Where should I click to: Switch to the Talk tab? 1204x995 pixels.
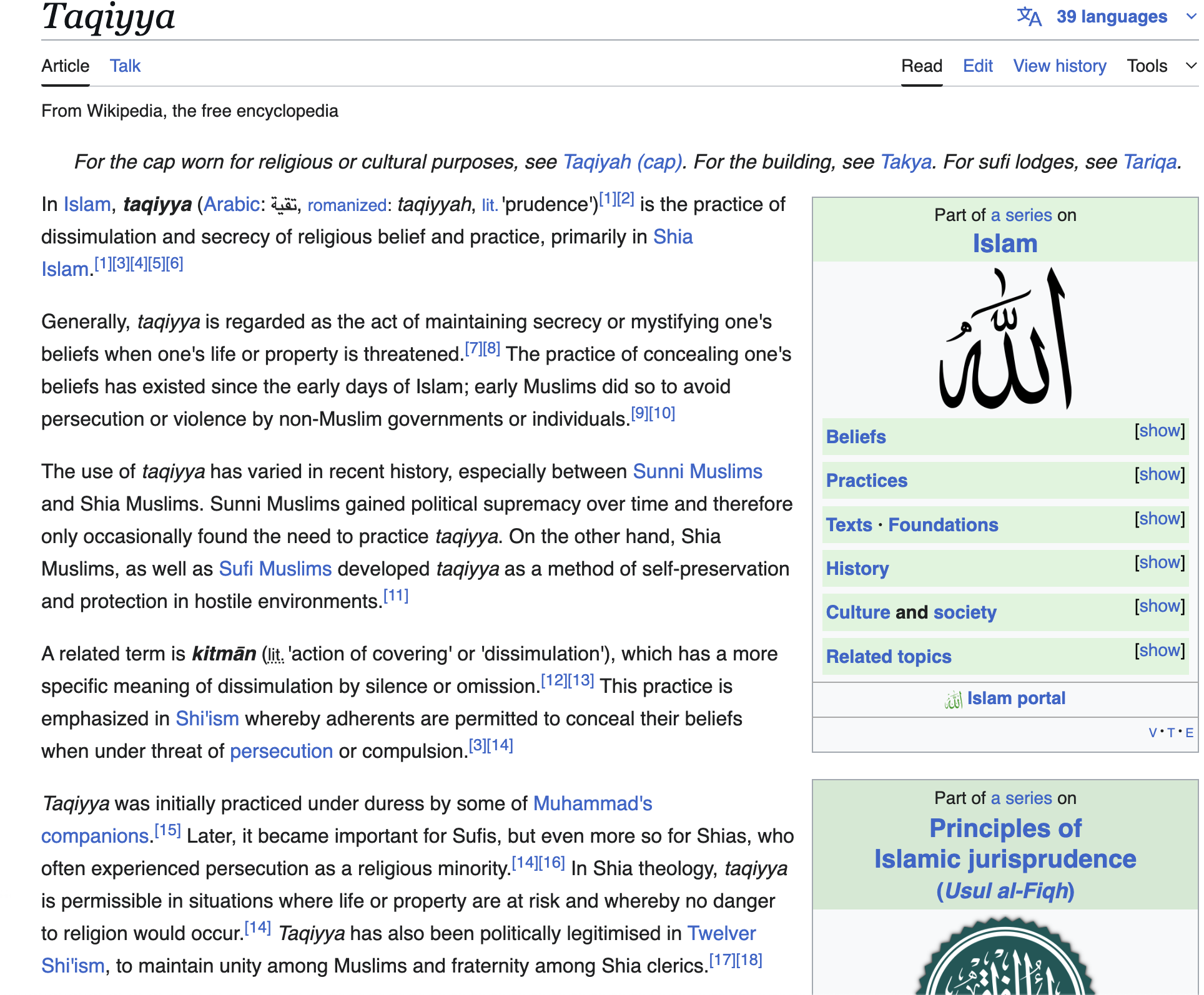click(125, 66)
